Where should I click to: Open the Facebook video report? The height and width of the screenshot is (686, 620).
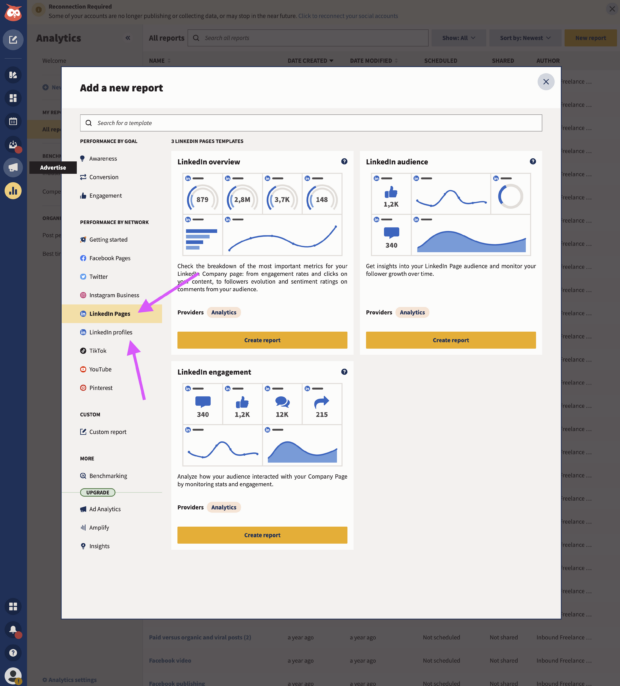click(x=170, y=661)
